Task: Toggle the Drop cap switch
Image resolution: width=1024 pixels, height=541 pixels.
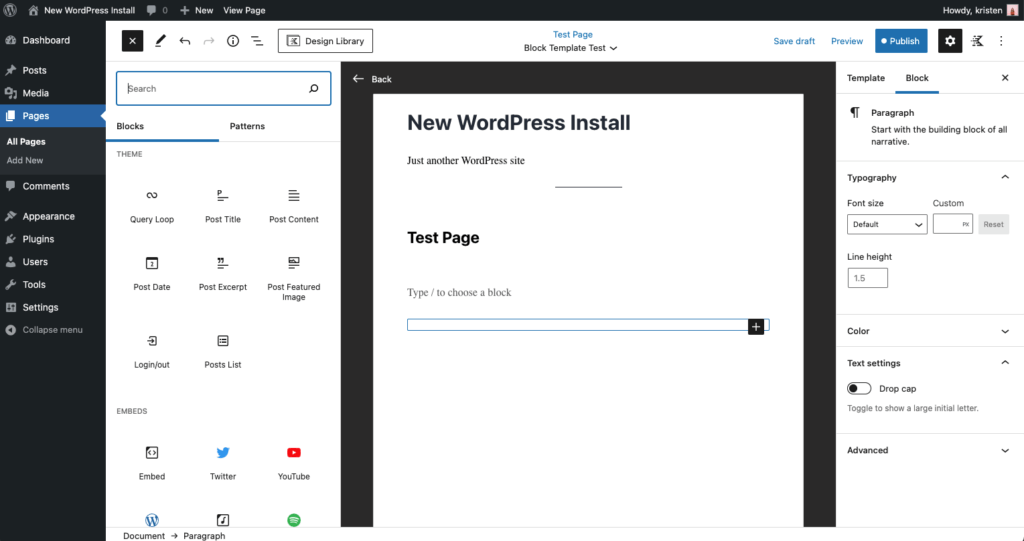Action: click(x=859, y=388)
